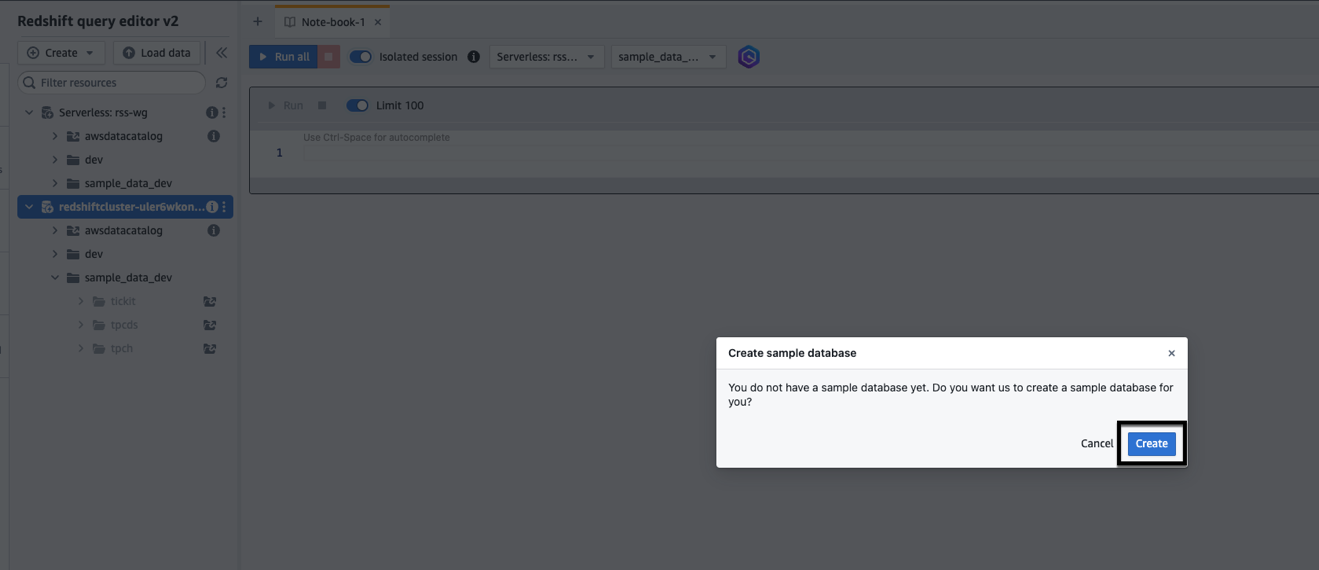The image size is (1319, 570).
Task: Open three-dot menu for redshiftcluster-uler6wkon
Action: point(224,207)
